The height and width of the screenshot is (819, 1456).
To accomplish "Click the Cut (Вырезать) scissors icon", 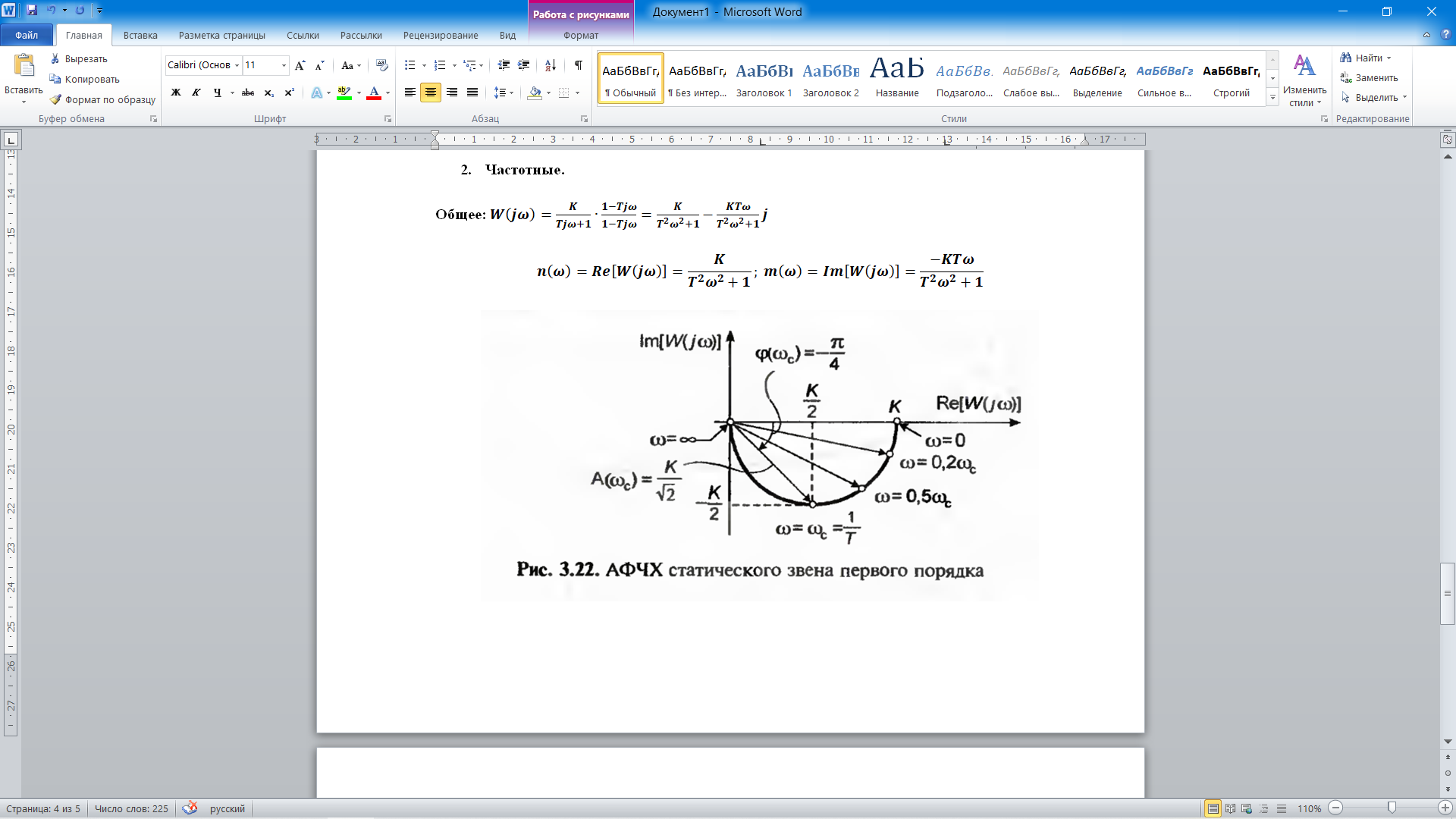I will point(55,58).
